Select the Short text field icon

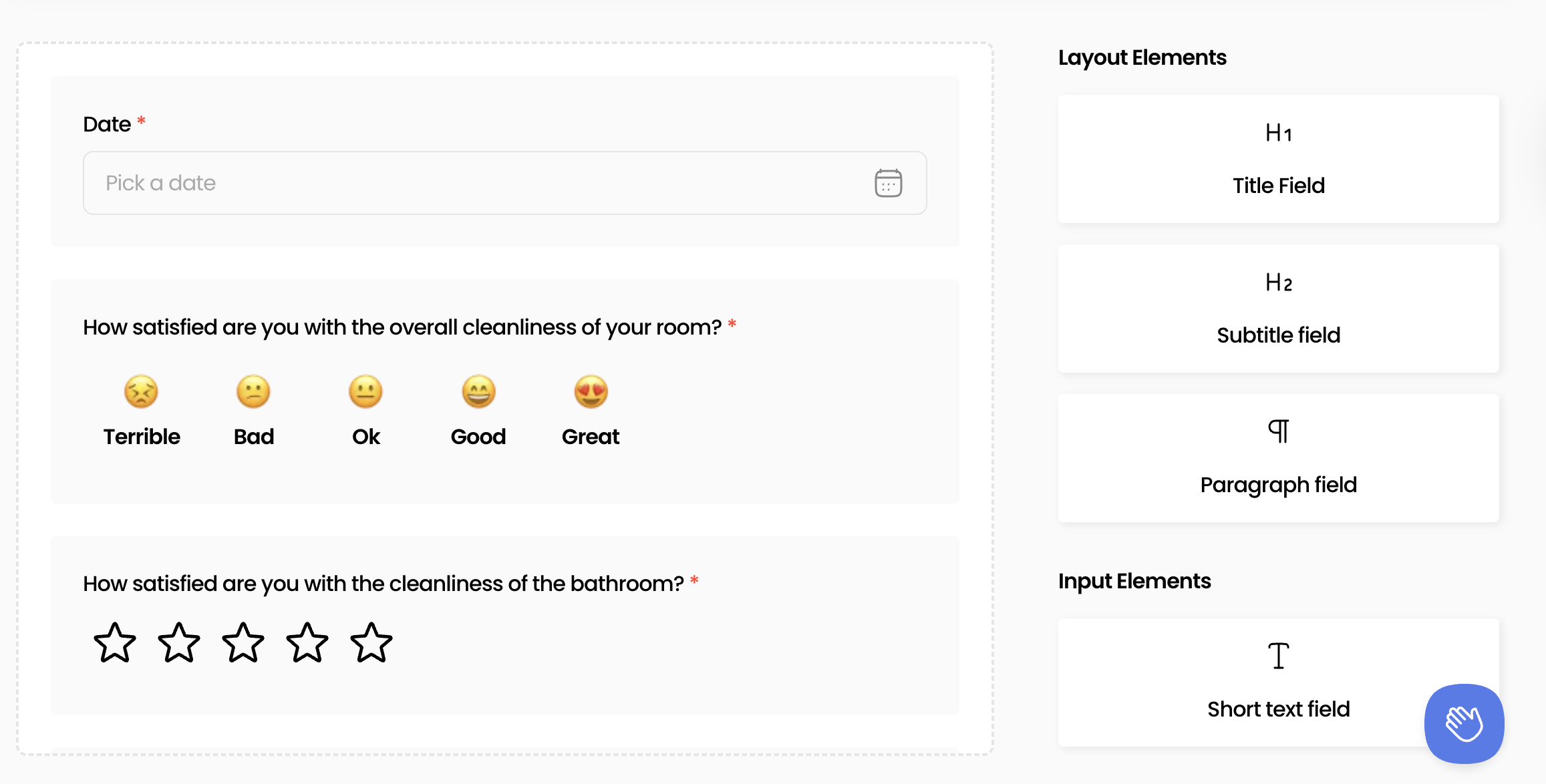(x=1277, y=656)
